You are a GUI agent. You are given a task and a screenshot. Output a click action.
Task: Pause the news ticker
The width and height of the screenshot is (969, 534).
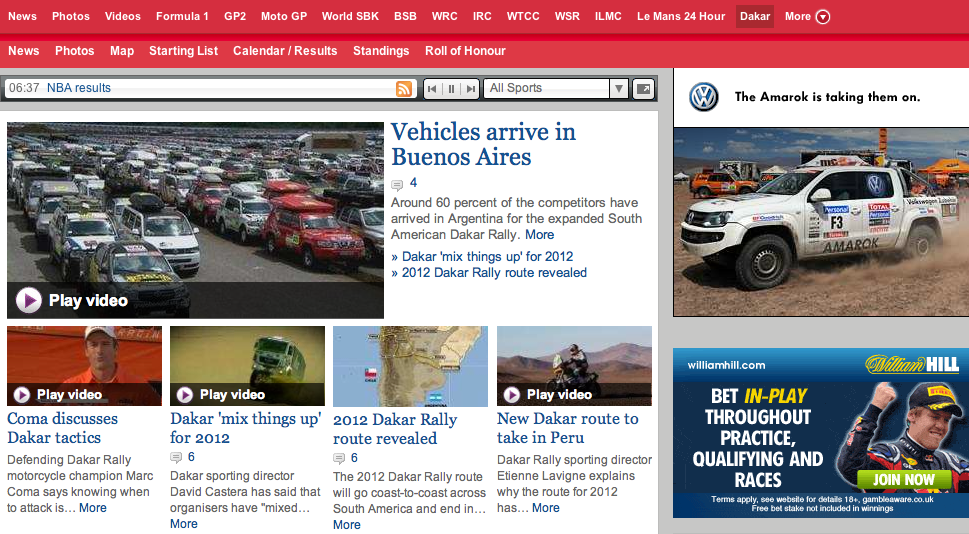[x=451, y=89]
